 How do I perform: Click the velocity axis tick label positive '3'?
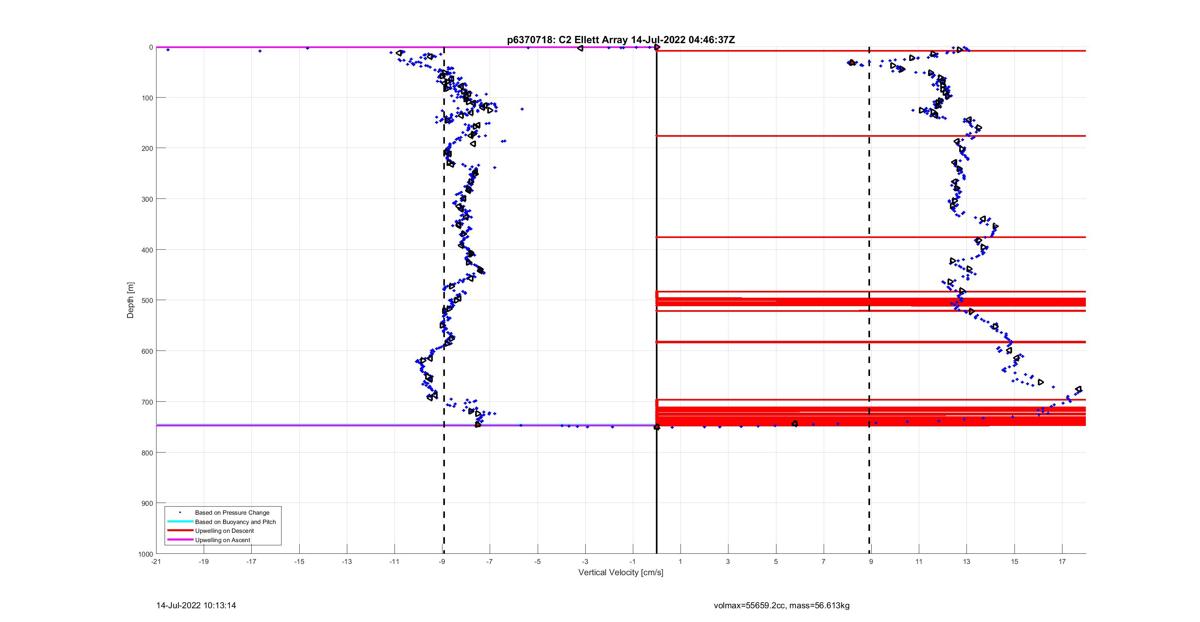tap(729, 562)
